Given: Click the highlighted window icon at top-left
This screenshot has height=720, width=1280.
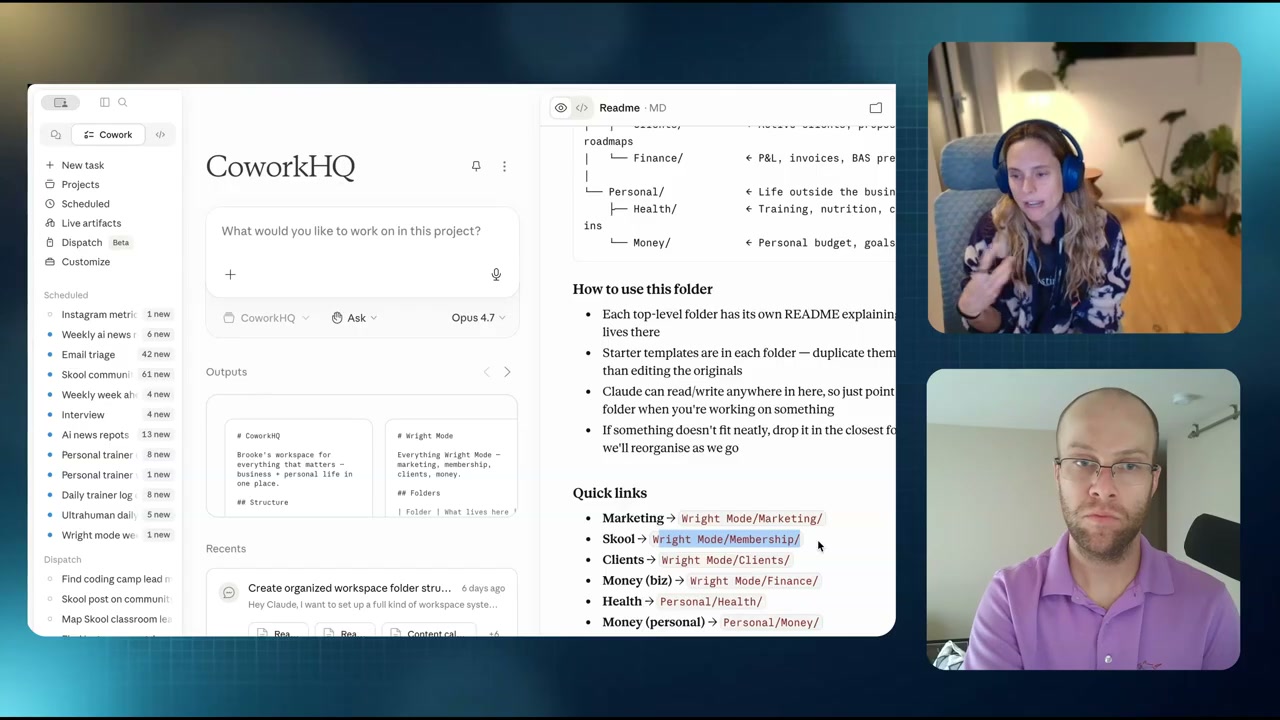Looking at the screenshot, I should click(x=61, y=102).
